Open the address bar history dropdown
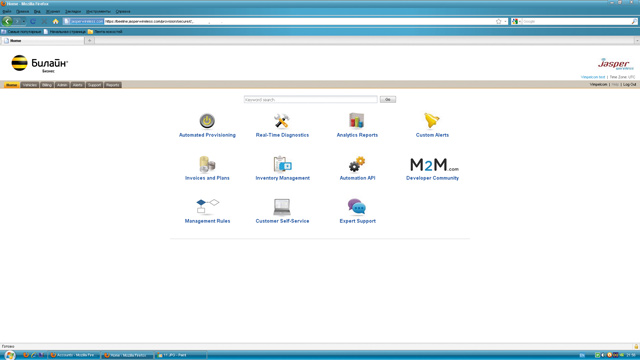Image resolution: width=640 pixels, height=360 pixels. click(505, 21)
